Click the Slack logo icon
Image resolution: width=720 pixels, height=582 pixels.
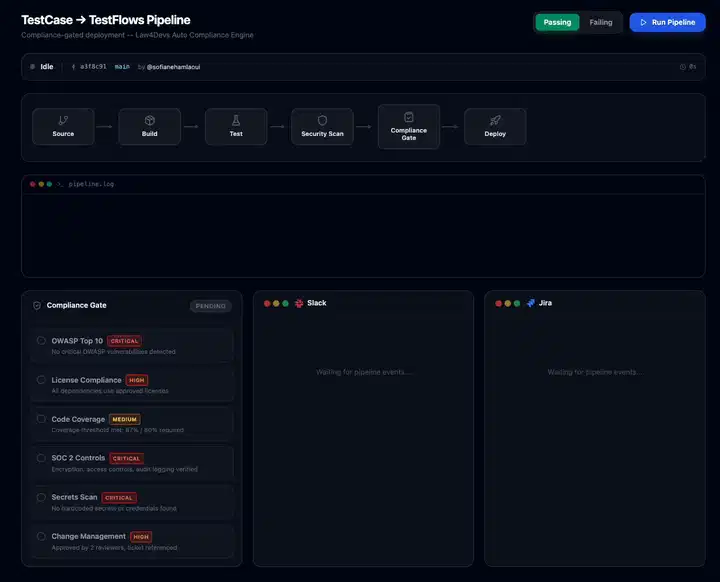(299, 303)
